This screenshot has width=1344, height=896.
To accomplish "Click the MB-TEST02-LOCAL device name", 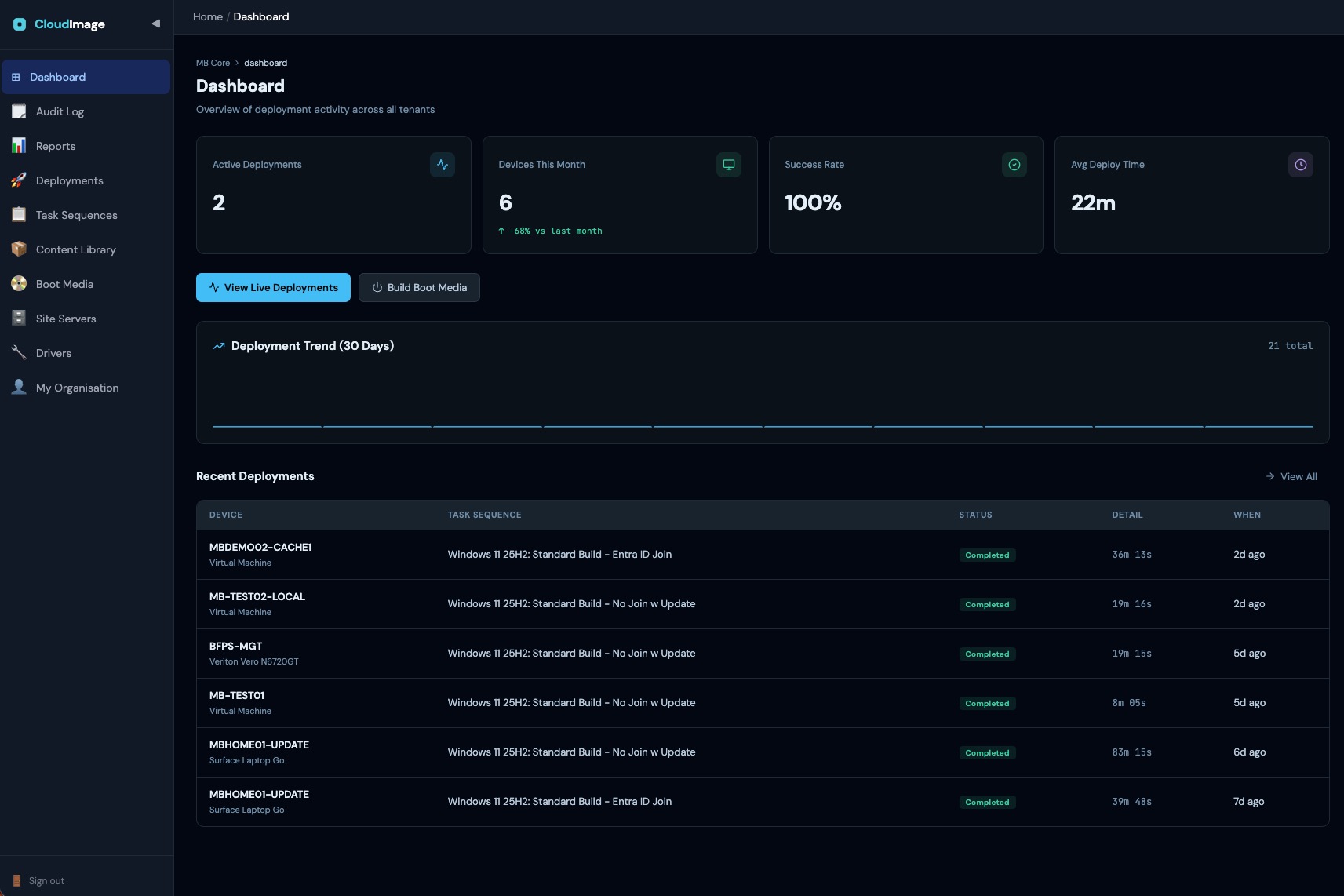I will pos(257,596).
